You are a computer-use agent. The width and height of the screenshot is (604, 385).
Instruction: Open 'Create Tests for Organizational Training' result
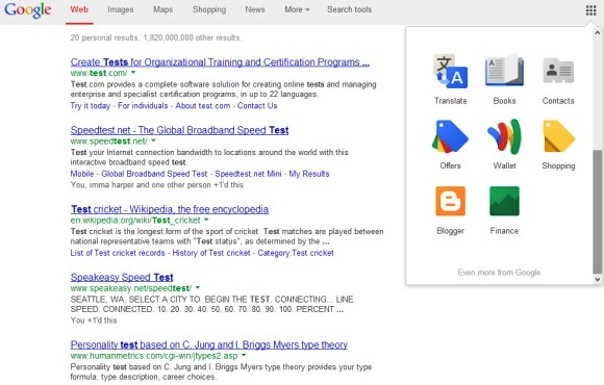pyautogui.click(x=220, y=62)
